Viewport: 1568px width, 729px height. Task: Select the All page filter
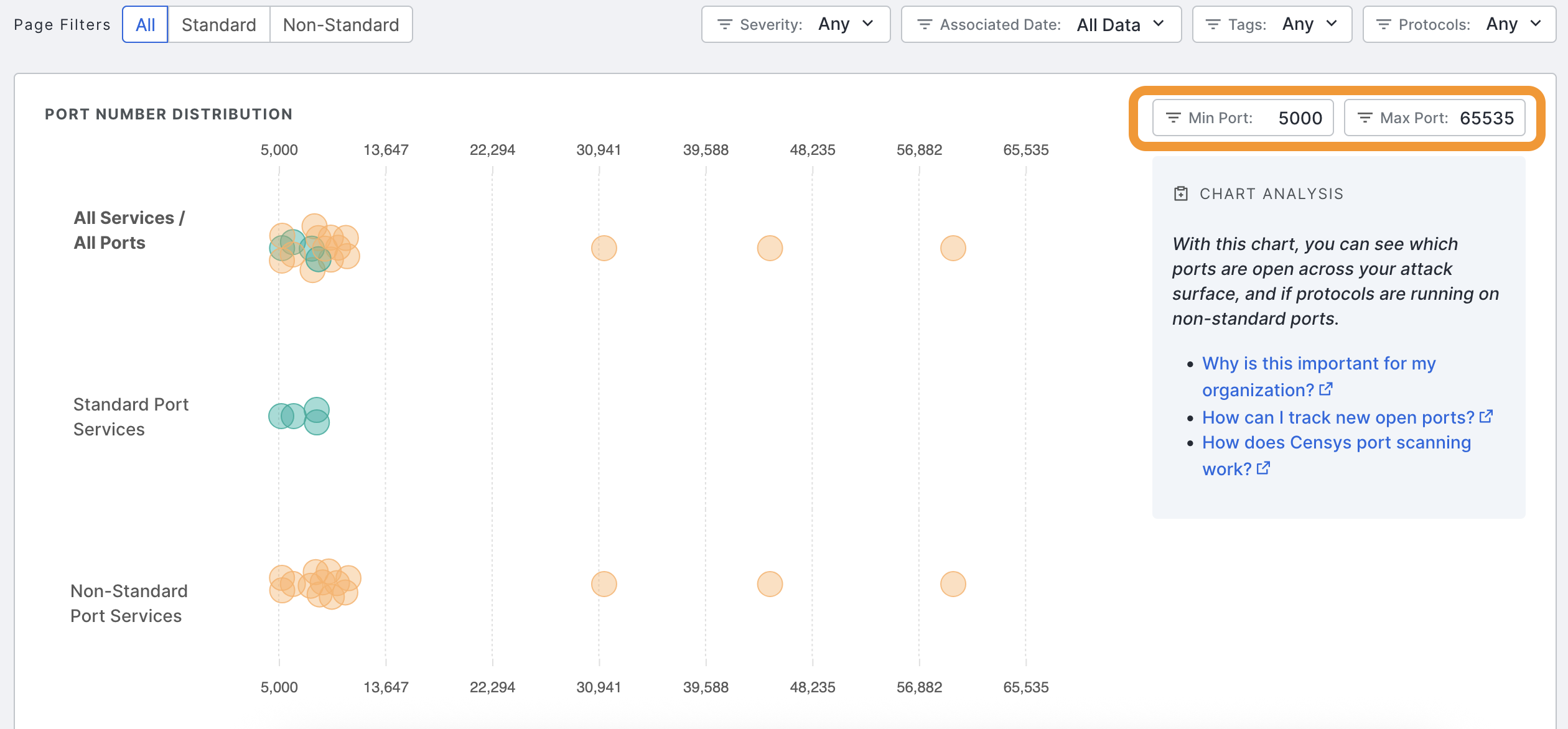tap(145, 24)
